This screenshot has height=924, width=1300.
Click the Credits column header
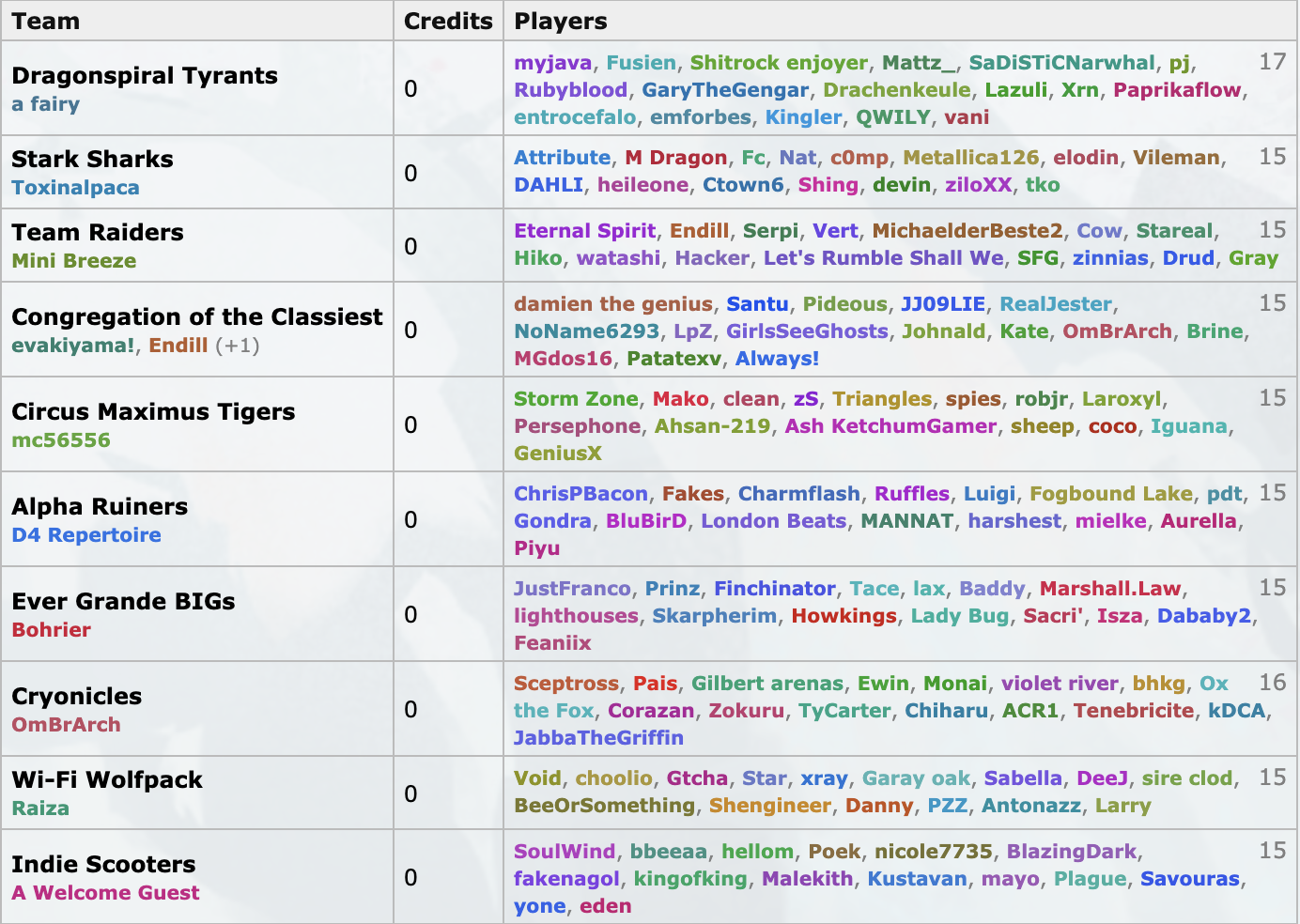click(448, 21)
